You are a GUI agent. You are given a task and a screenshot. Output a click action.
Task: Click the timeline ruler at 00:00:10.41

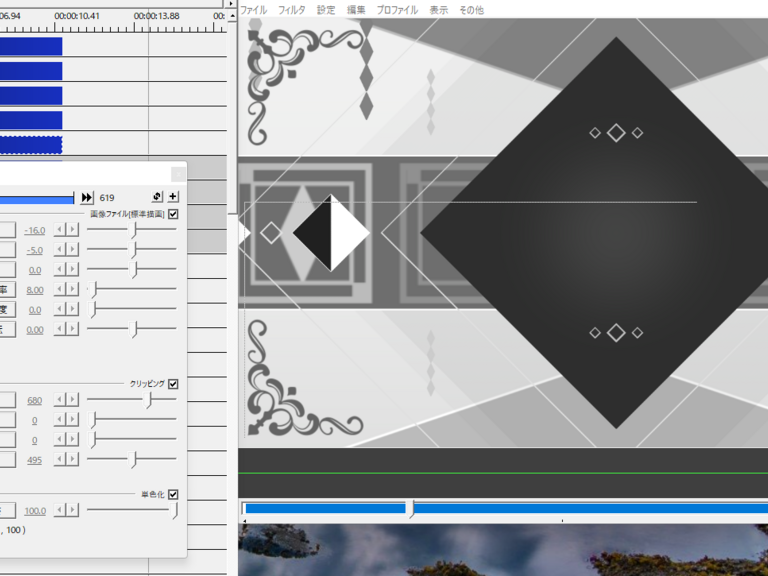77,16
